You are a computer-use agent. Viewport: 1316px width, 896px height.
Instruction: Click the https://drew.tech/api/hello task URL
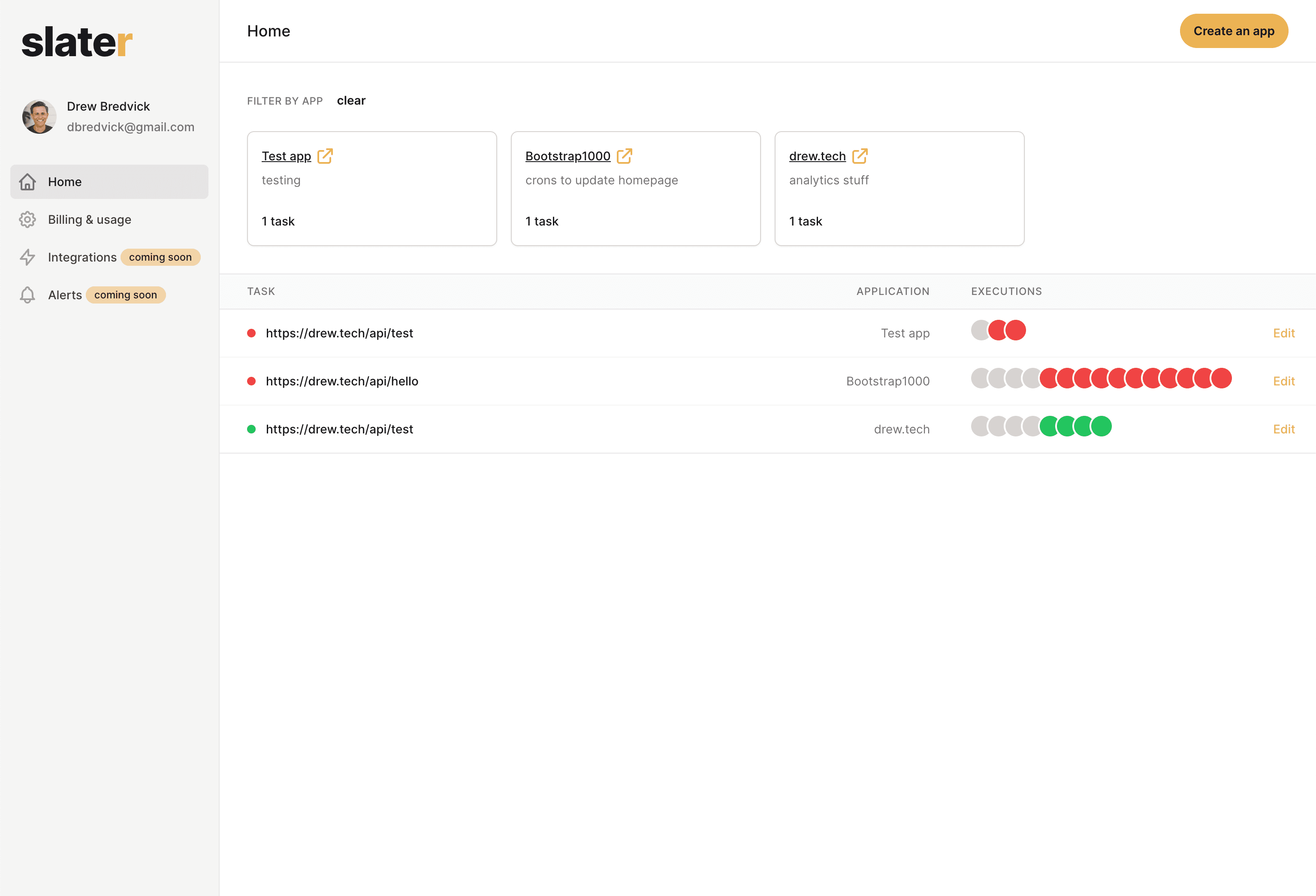tap(342, 381)
